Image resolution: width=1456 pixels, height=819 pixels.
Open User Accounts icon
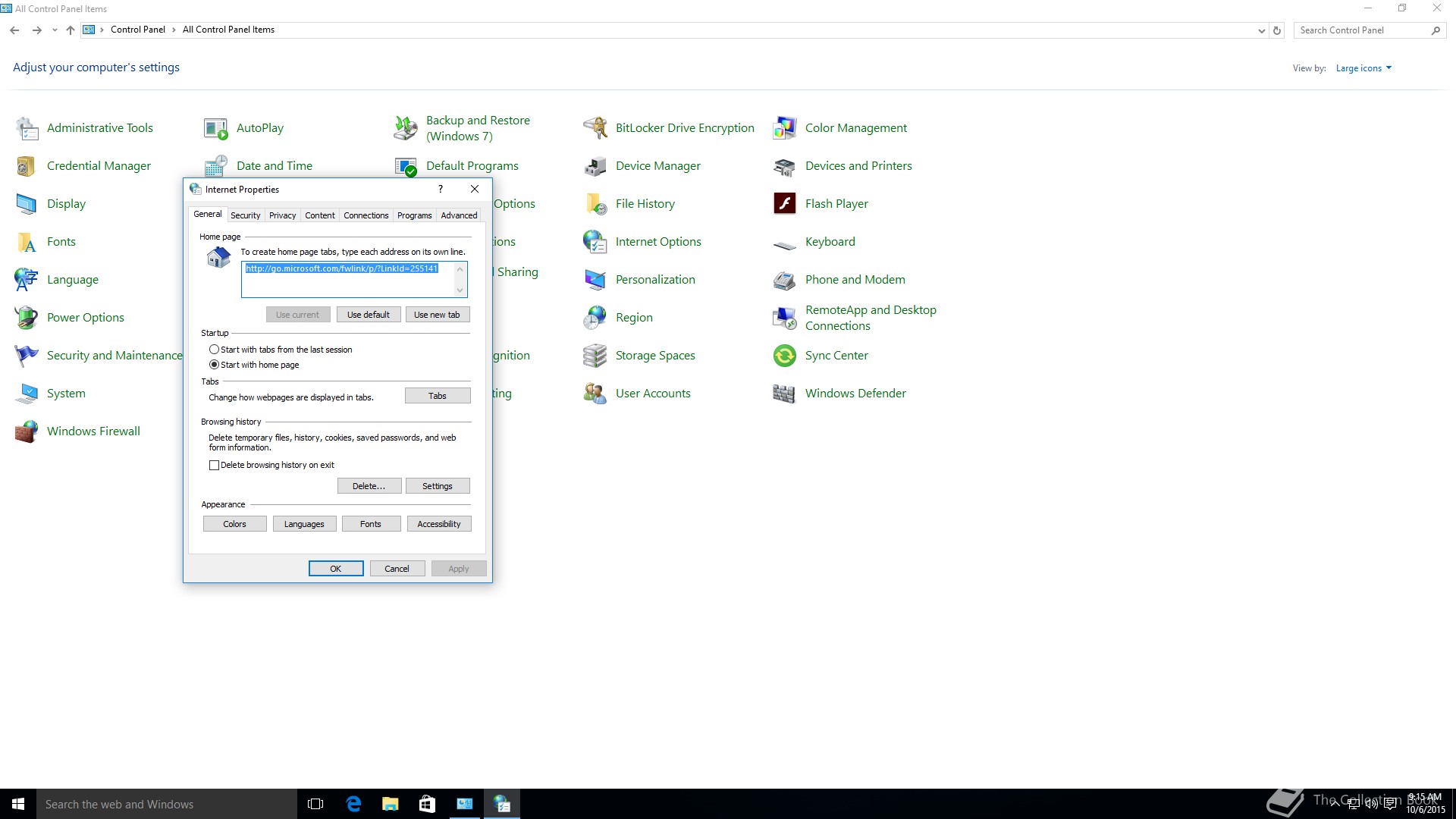click(595, 394)
